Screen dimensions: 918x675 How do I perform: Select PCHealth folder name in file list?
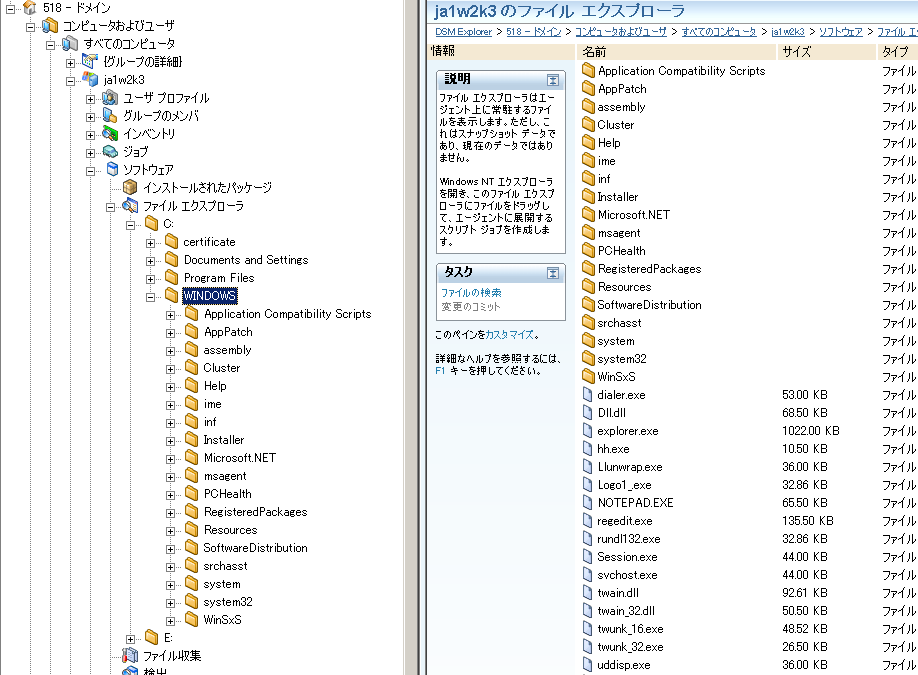pos(621,251)
